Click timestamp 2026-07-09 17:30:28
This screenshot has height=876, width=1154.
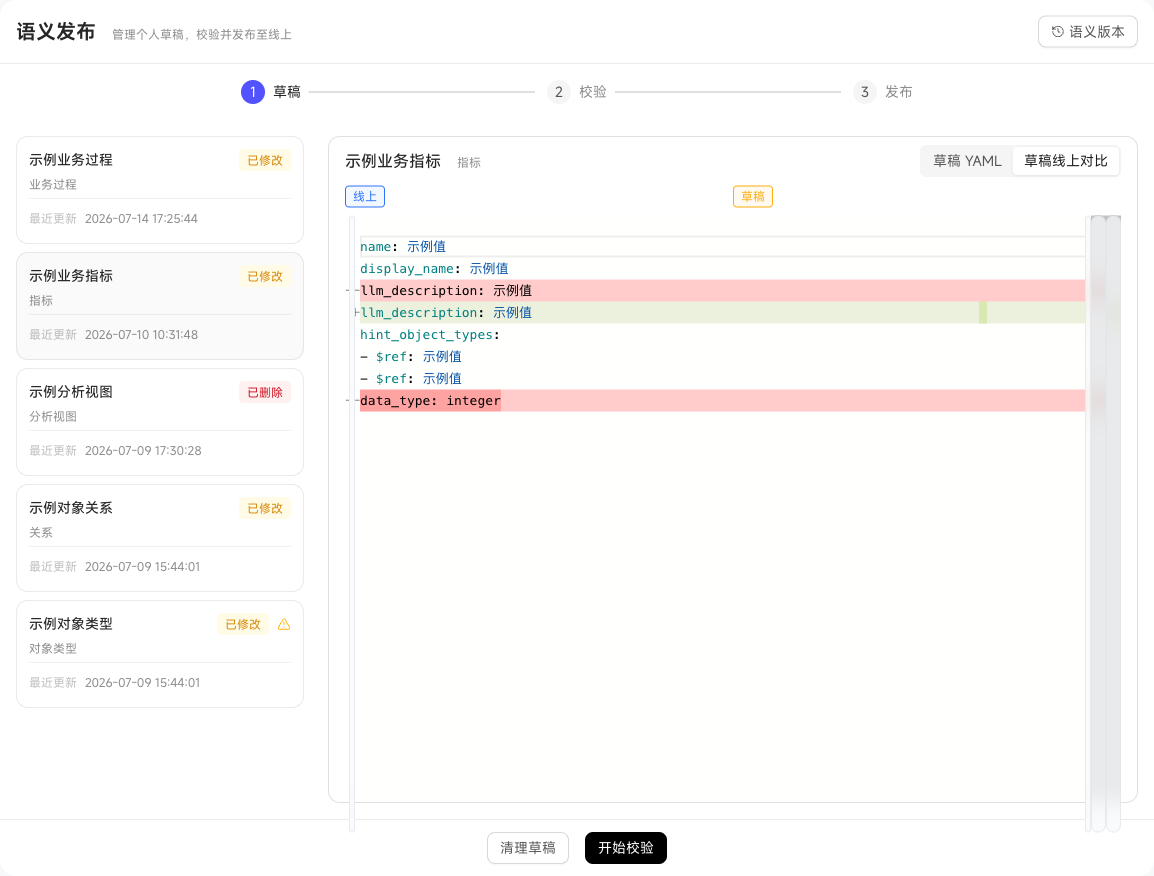tap(143, 451)
